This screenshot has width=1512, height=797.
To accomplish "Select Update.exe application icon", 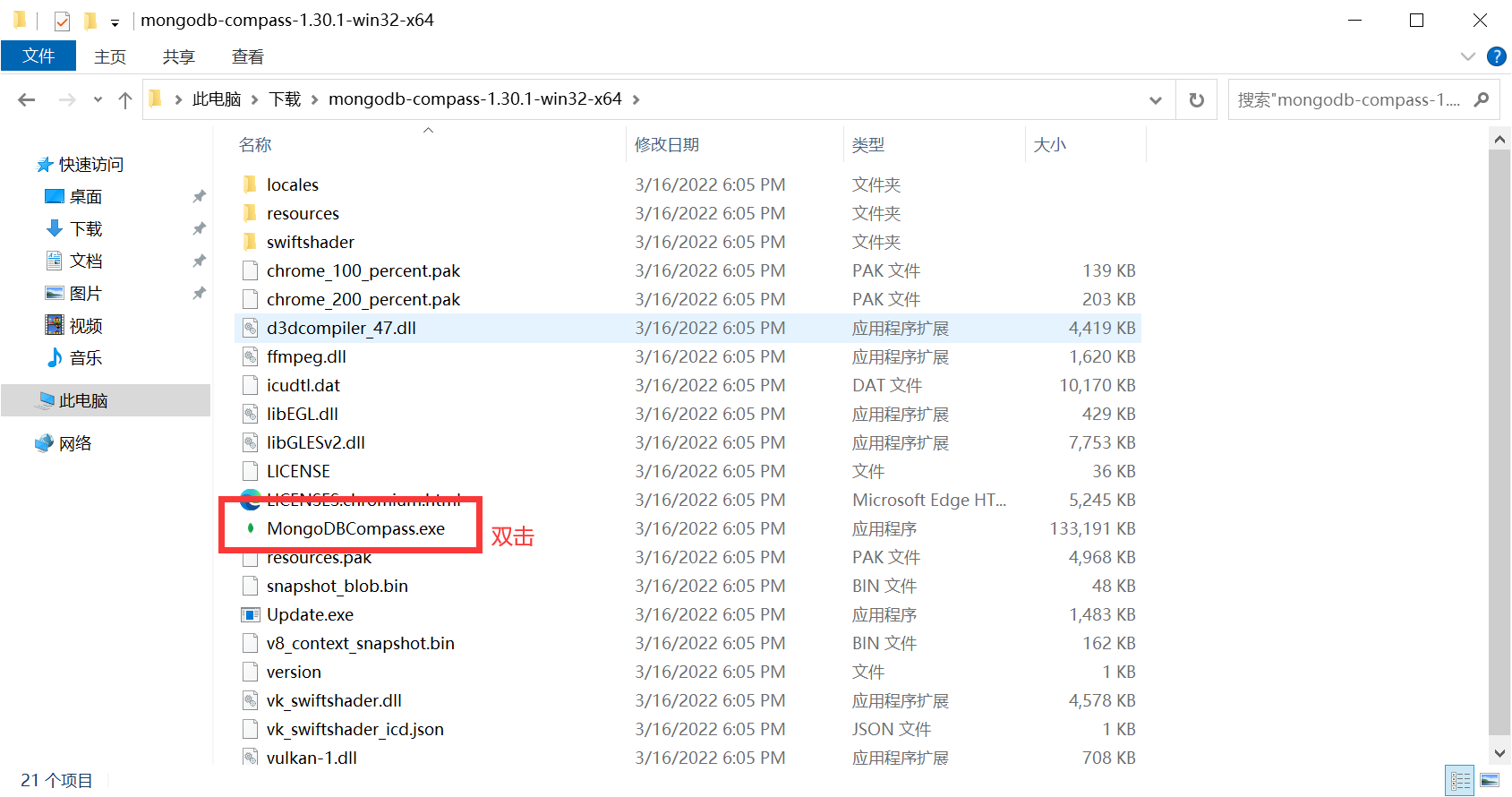I will coord(251,614).
